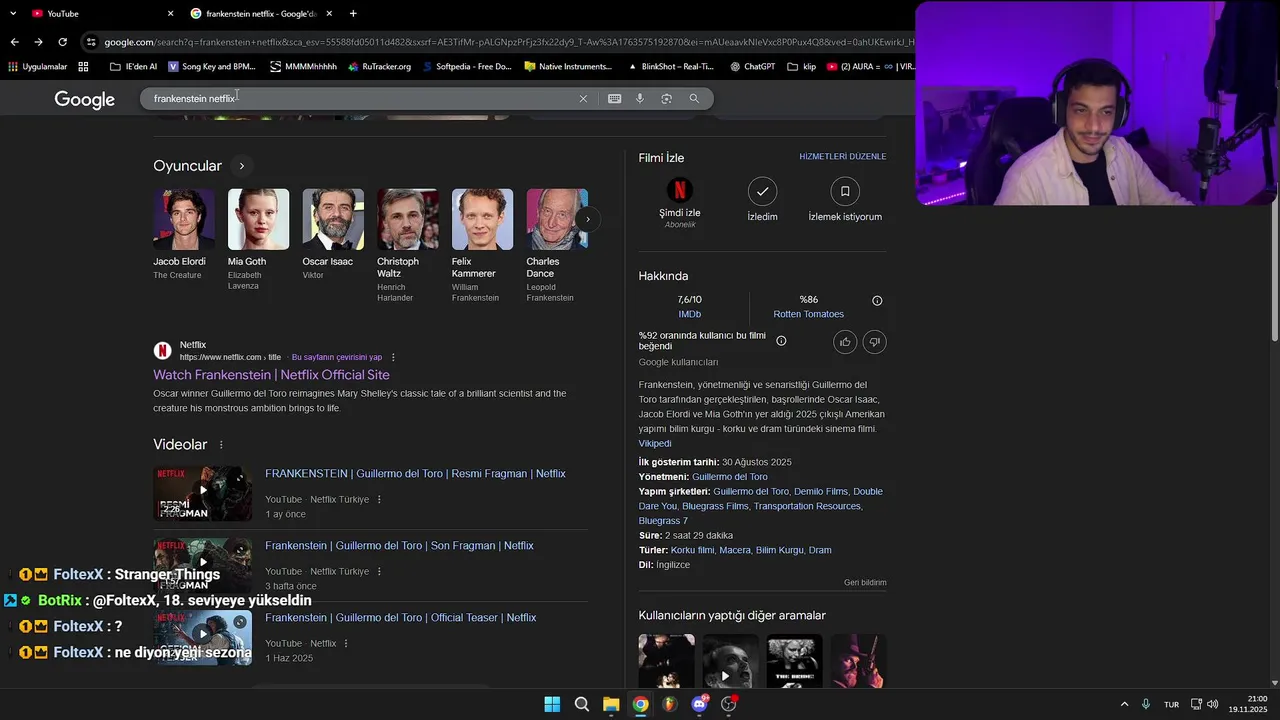This screenshot has width=1280, height=720.
Task: Open the IMDb rating link
Action: [690, 314]
